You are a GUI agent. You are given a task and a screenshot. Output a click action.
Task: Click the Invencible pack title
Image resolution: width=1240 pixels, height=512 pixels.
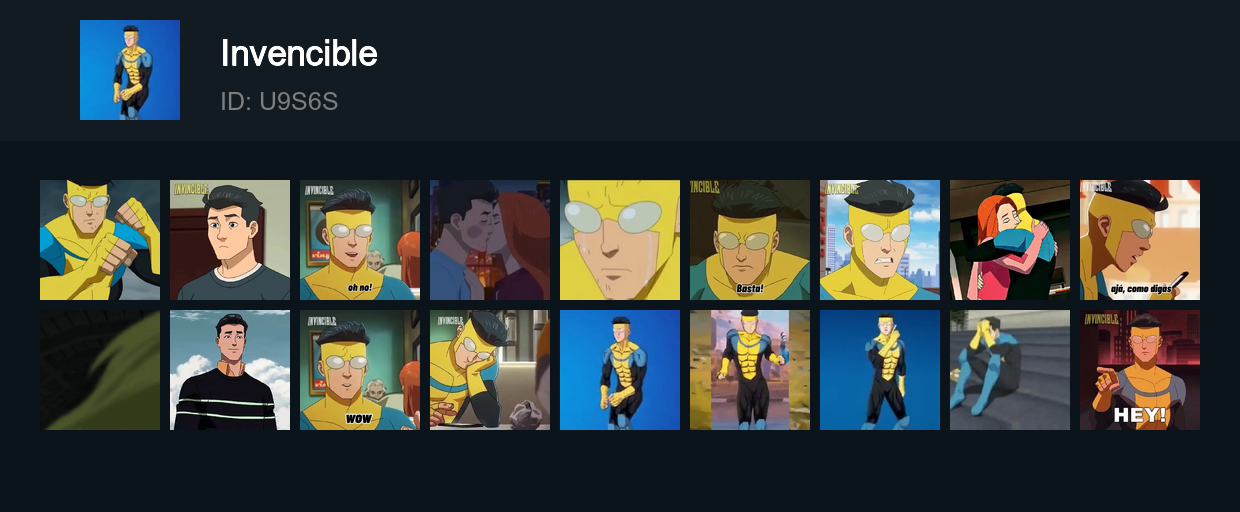(x=299, y=53)
